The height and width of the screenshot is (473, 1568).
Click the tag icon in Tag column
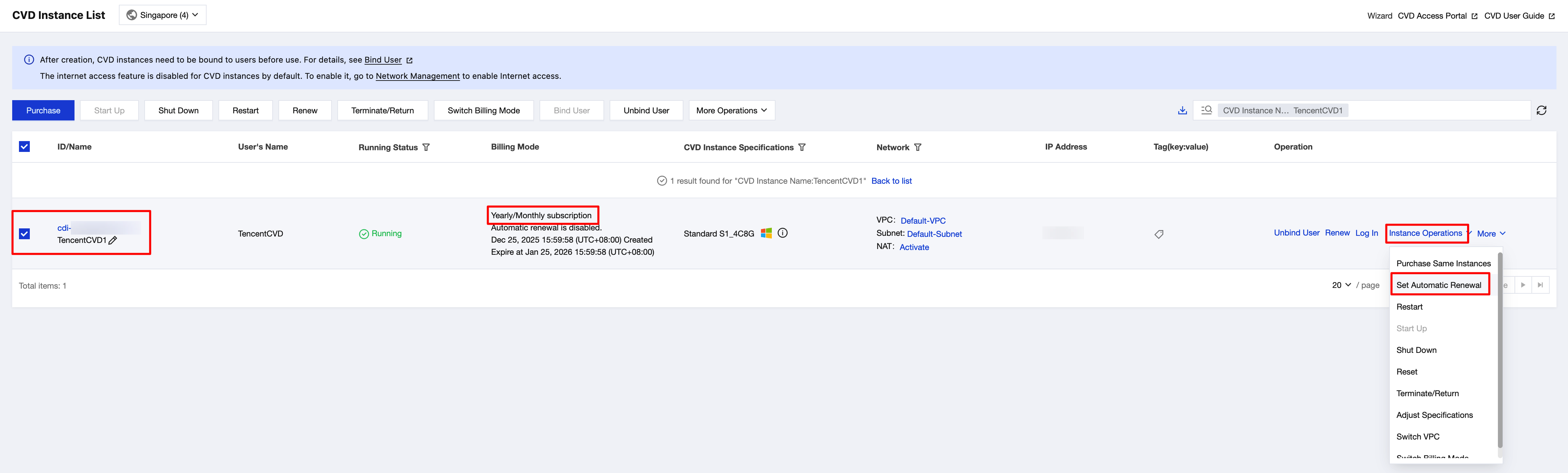coord(1159,234)
